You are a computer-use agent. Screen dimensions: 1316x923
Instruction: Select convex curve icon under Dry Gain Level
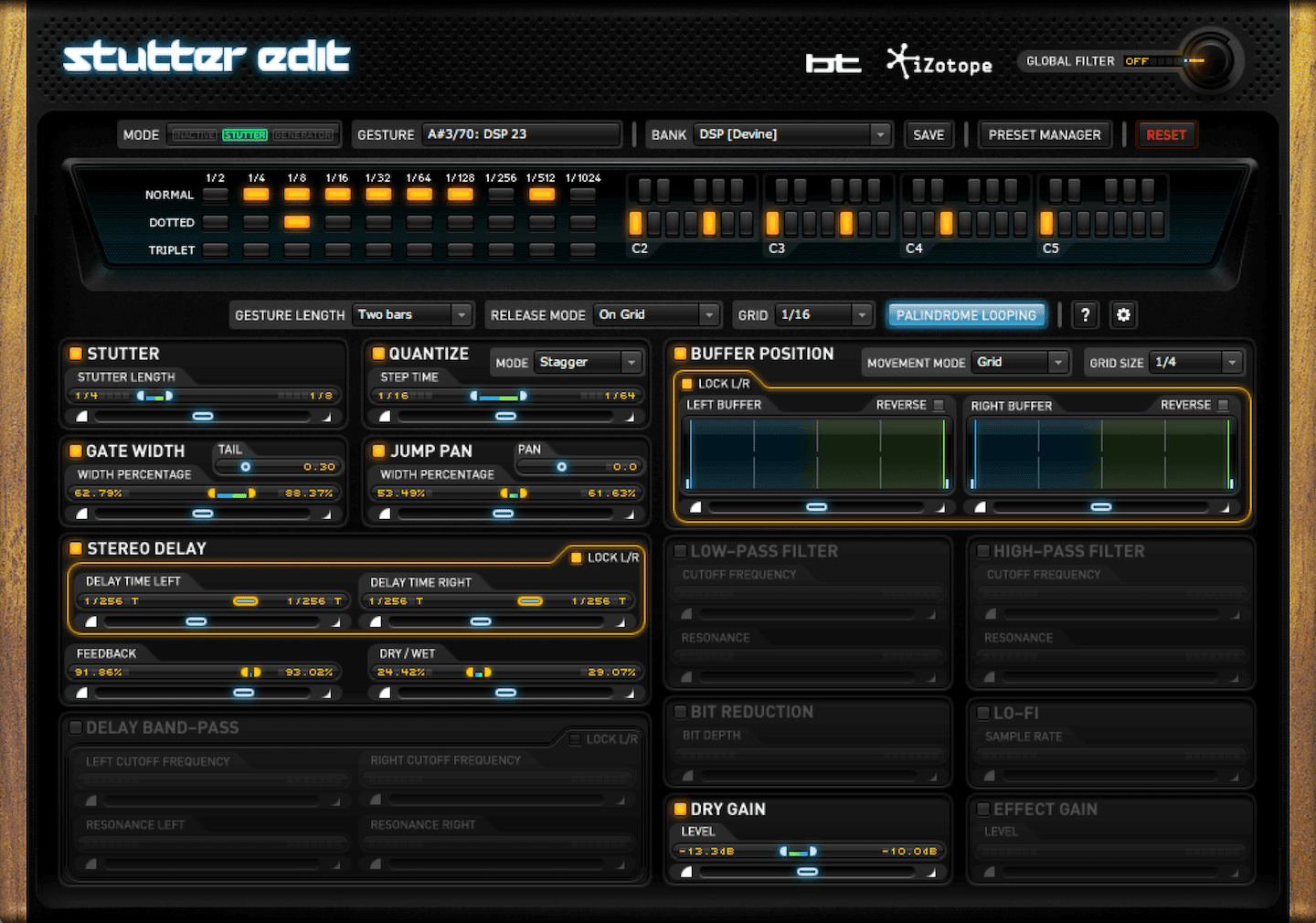click(687, 873)
